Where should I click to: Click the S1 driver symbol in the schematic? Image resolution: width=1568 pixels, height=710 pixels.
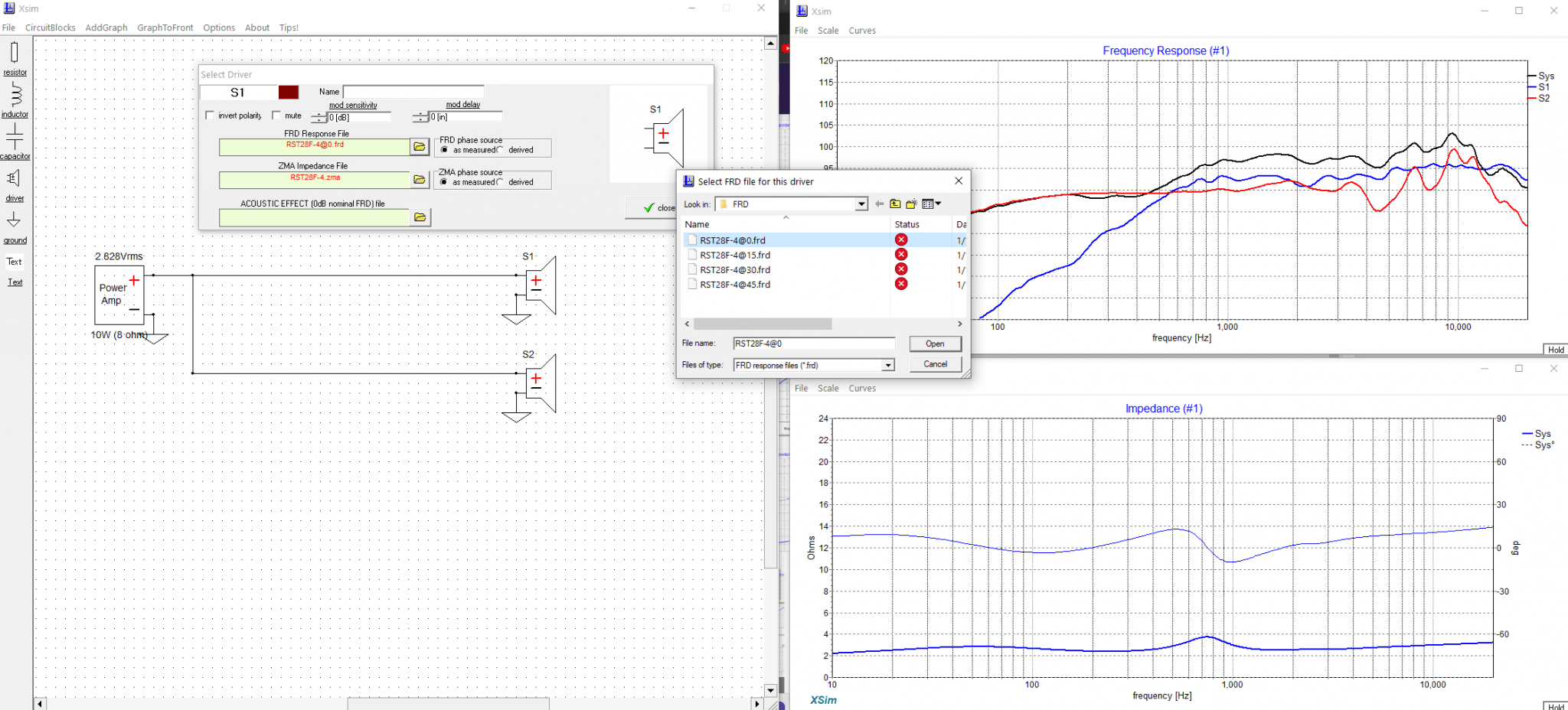click(x=541, y=285)
